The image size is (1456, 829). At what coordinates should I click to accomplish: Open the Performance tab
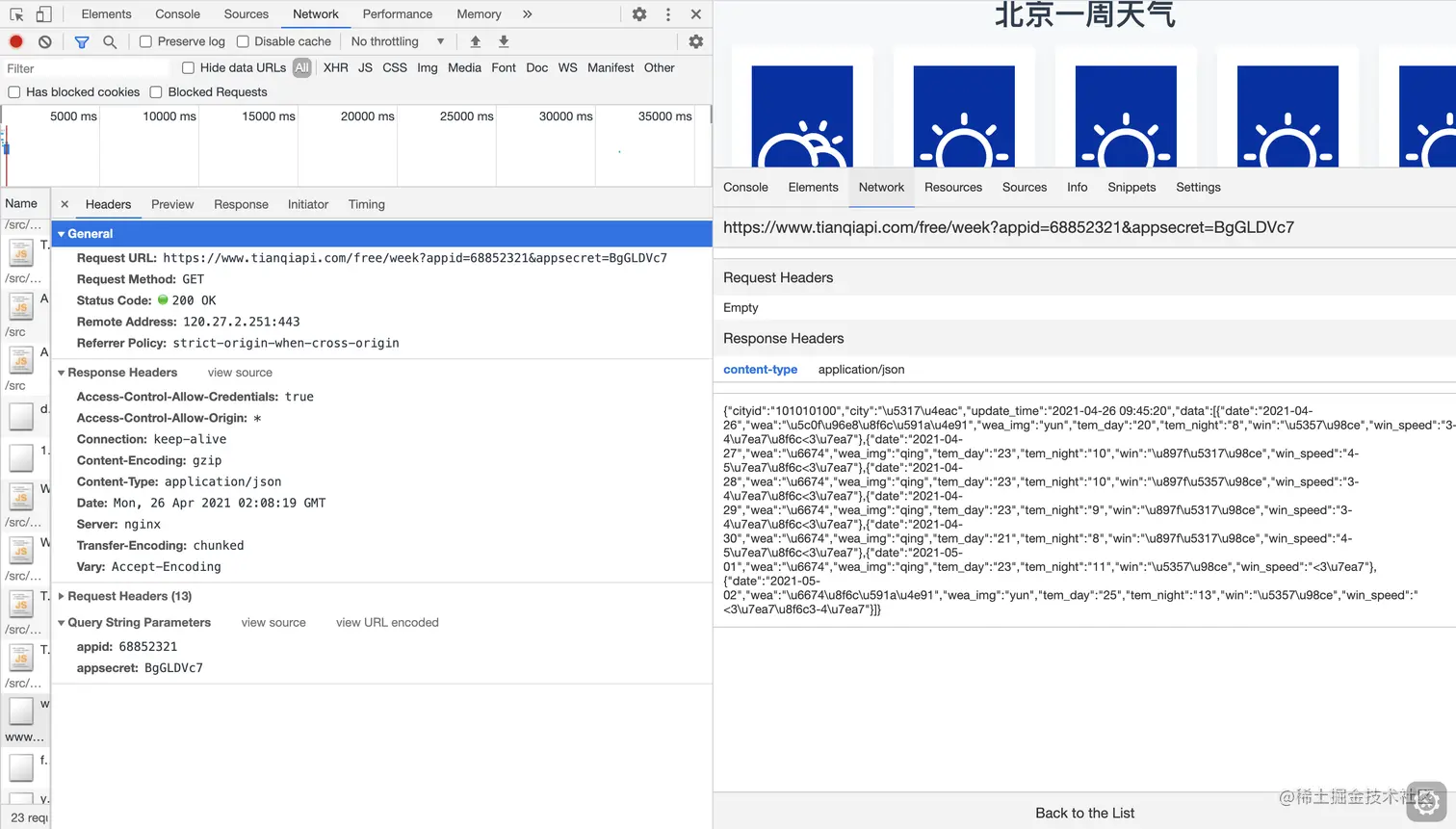pos(398,14)
